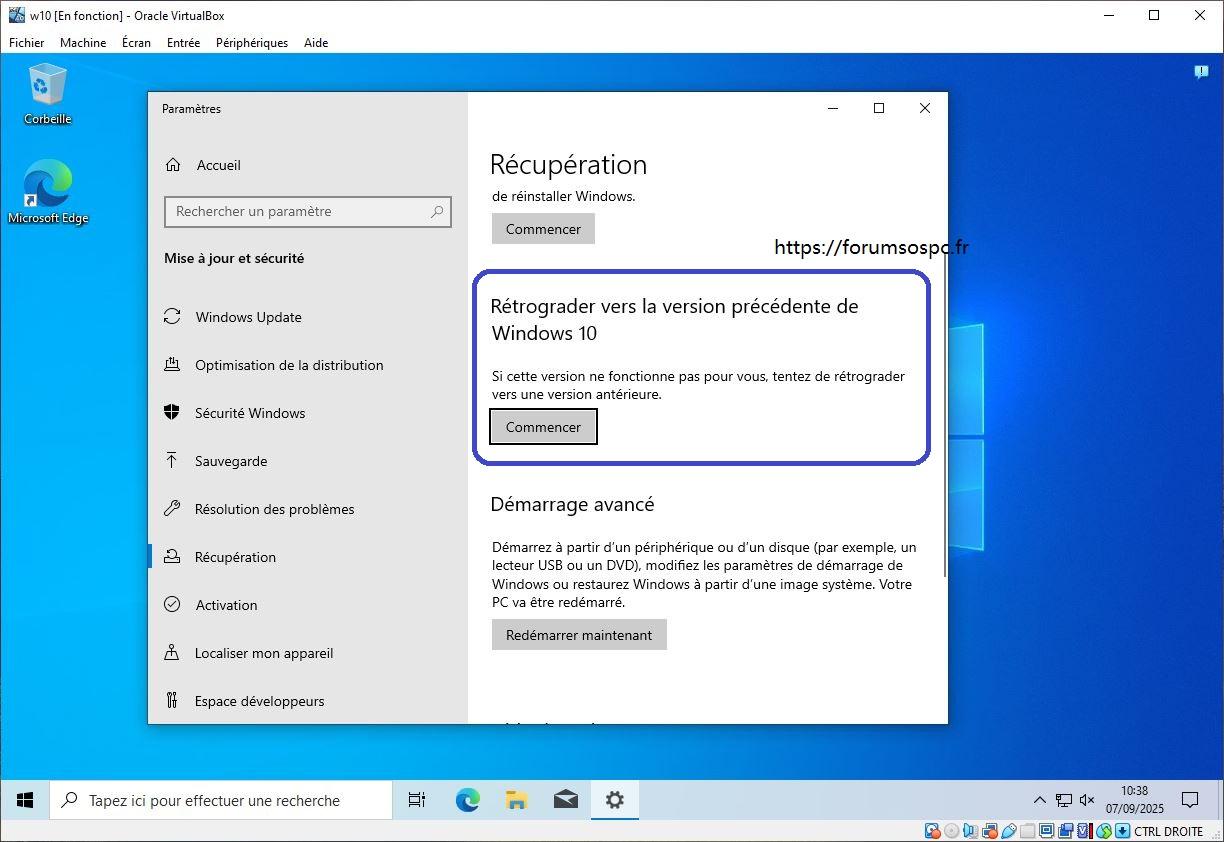Open the Fichier menu
1224x842 pixels.
click(x=27, y=43)
